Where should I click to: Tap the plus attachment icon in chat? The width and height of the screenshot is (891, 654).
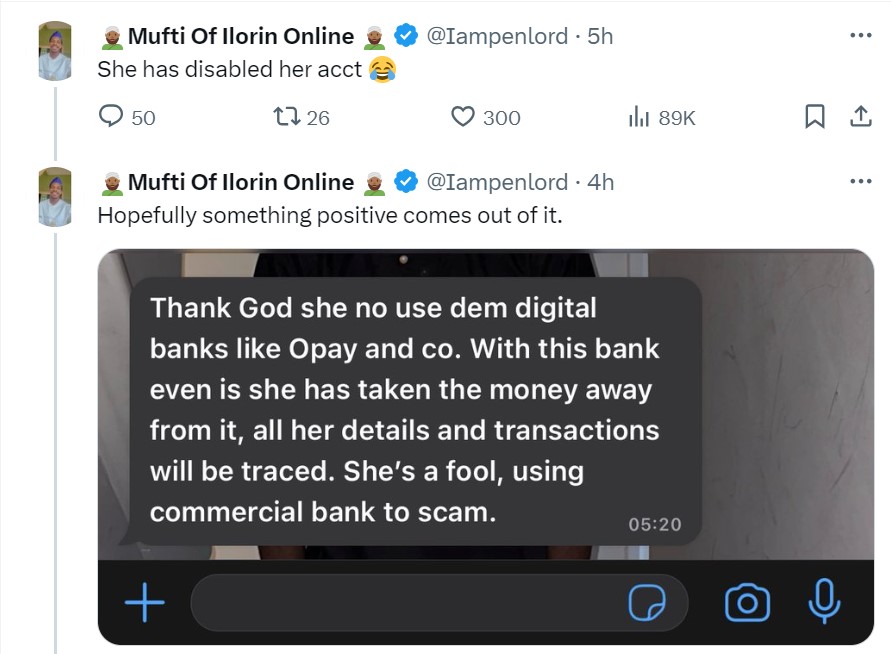[x=145, y=603]
